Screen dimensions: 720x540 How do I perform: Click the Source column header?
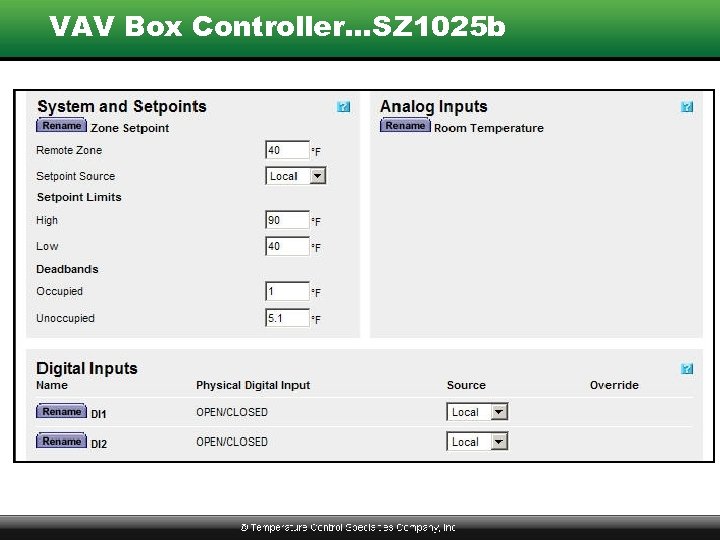(x=466, y=385)
